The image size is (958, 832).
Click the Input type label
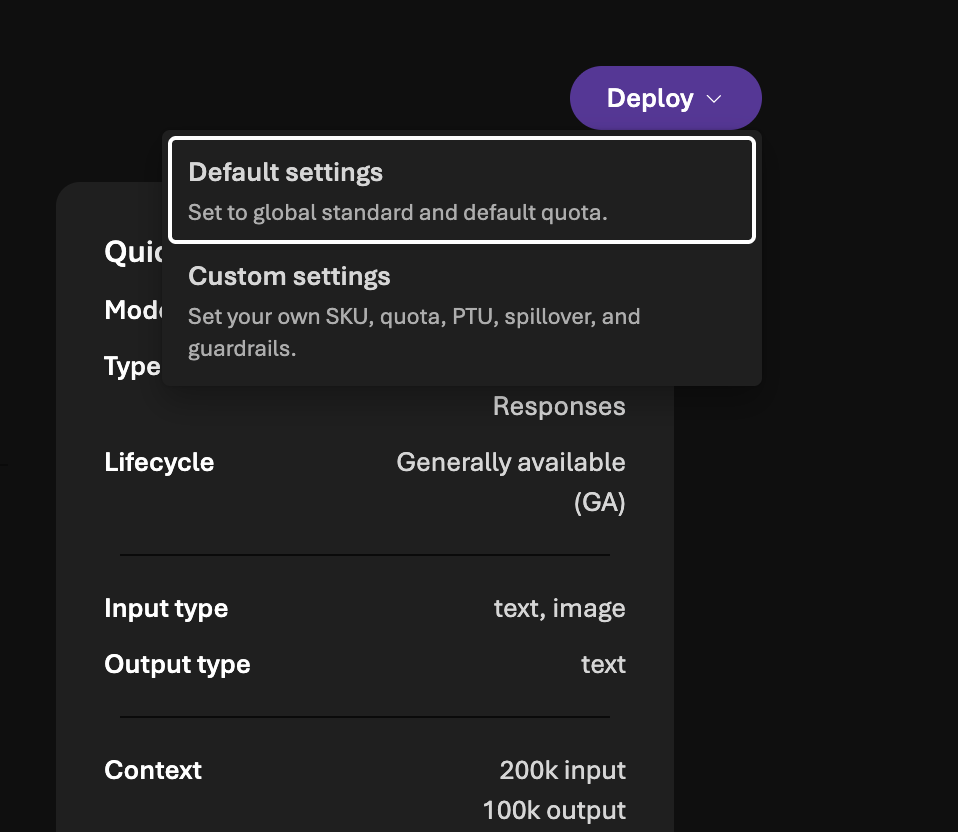click(166, 608)
